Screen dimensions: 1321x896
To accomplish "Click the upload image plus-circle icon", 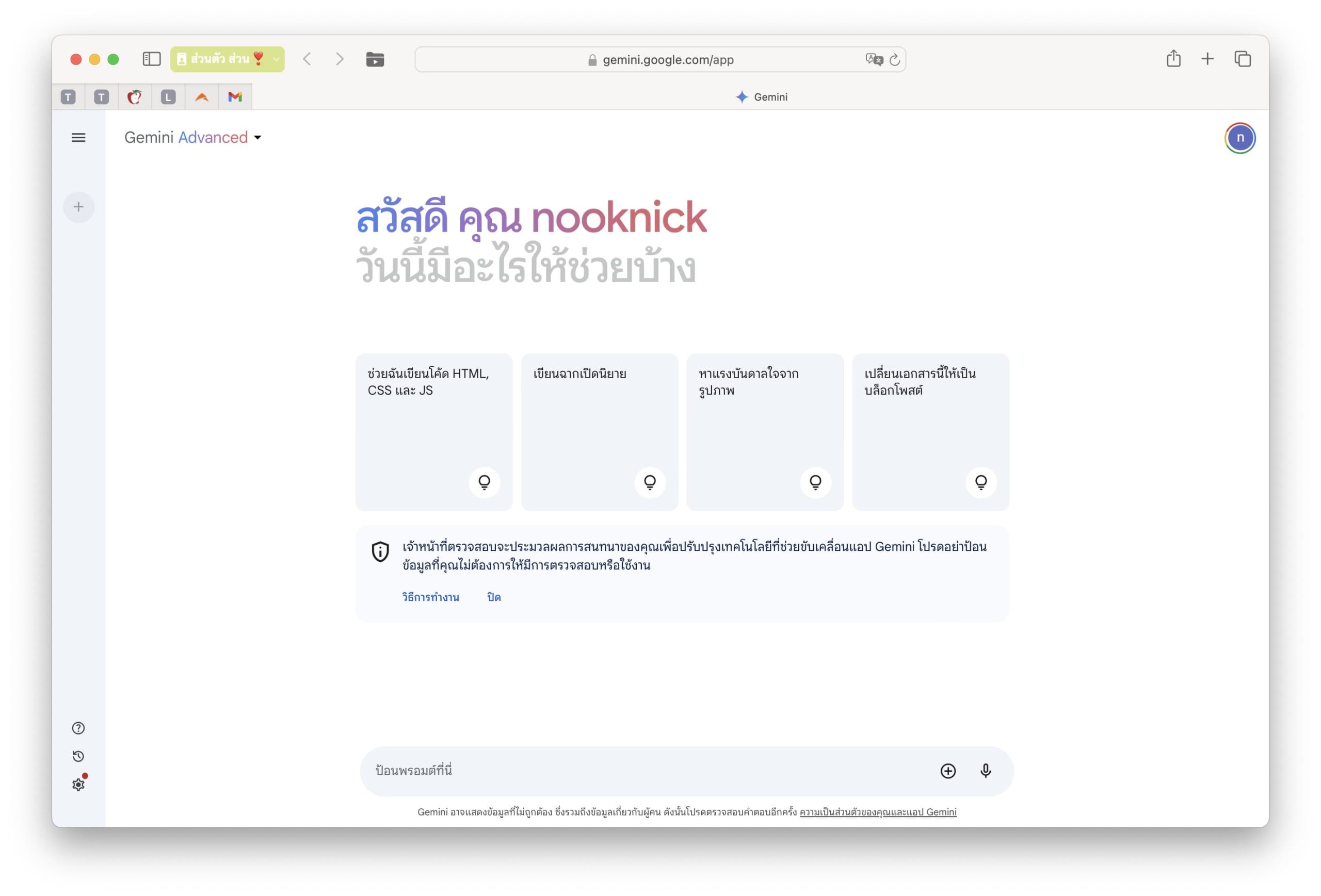I will coord(947,771).
